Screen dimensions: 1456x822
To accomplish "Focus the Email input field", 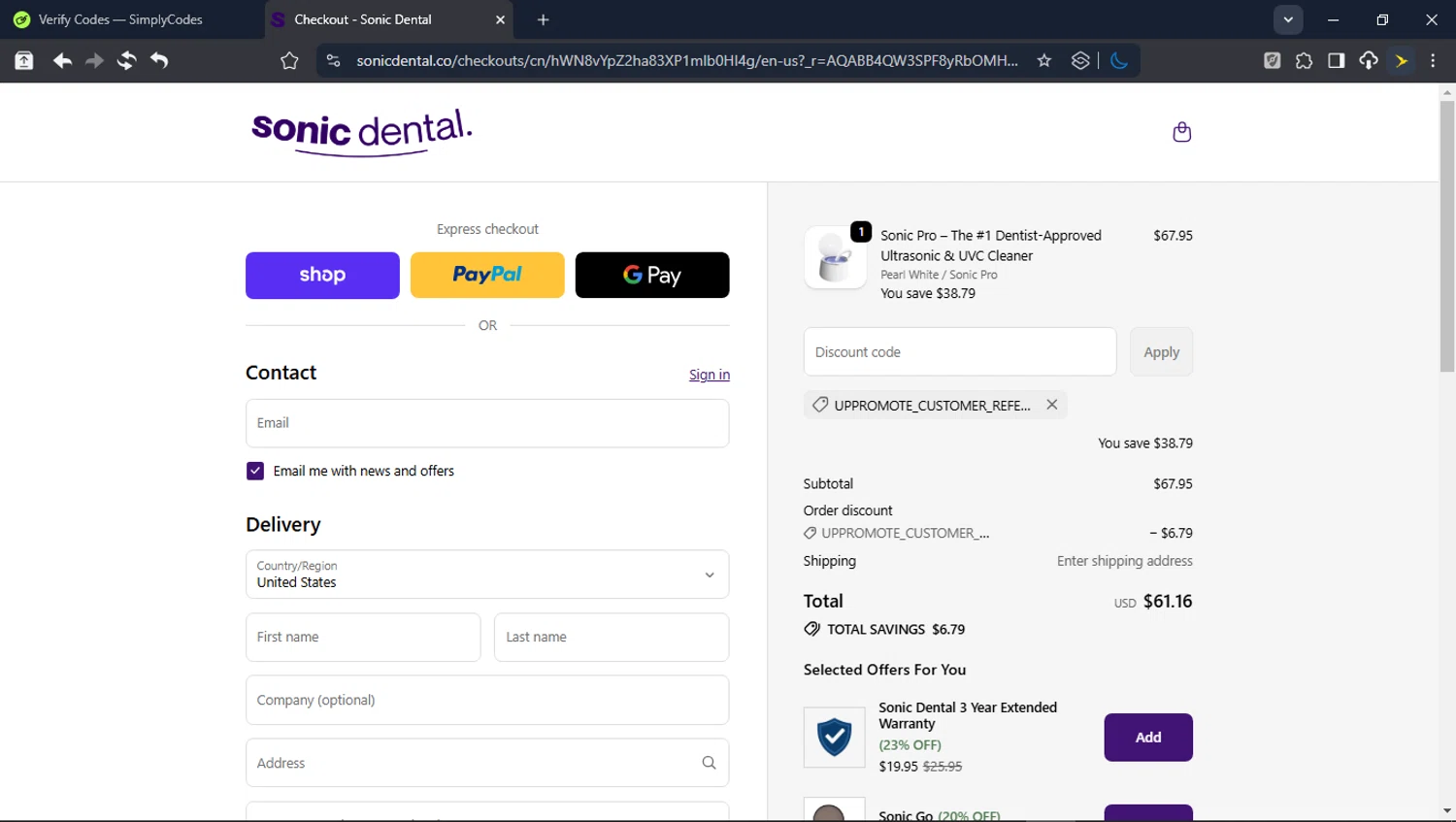I will 487,423.
